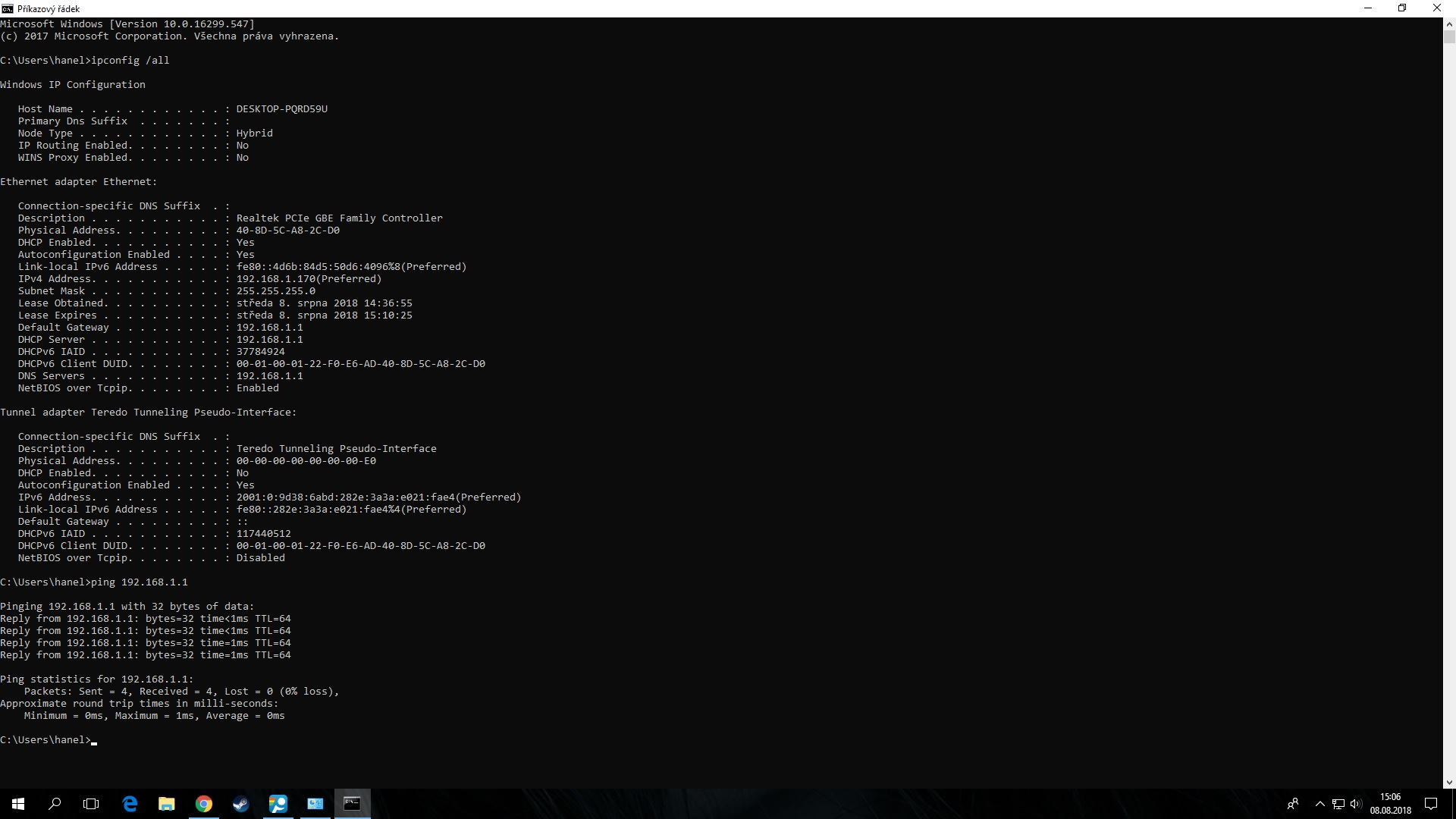Click scrollbar up arrow in console
1456x819 pixels.
point(1449,24)
